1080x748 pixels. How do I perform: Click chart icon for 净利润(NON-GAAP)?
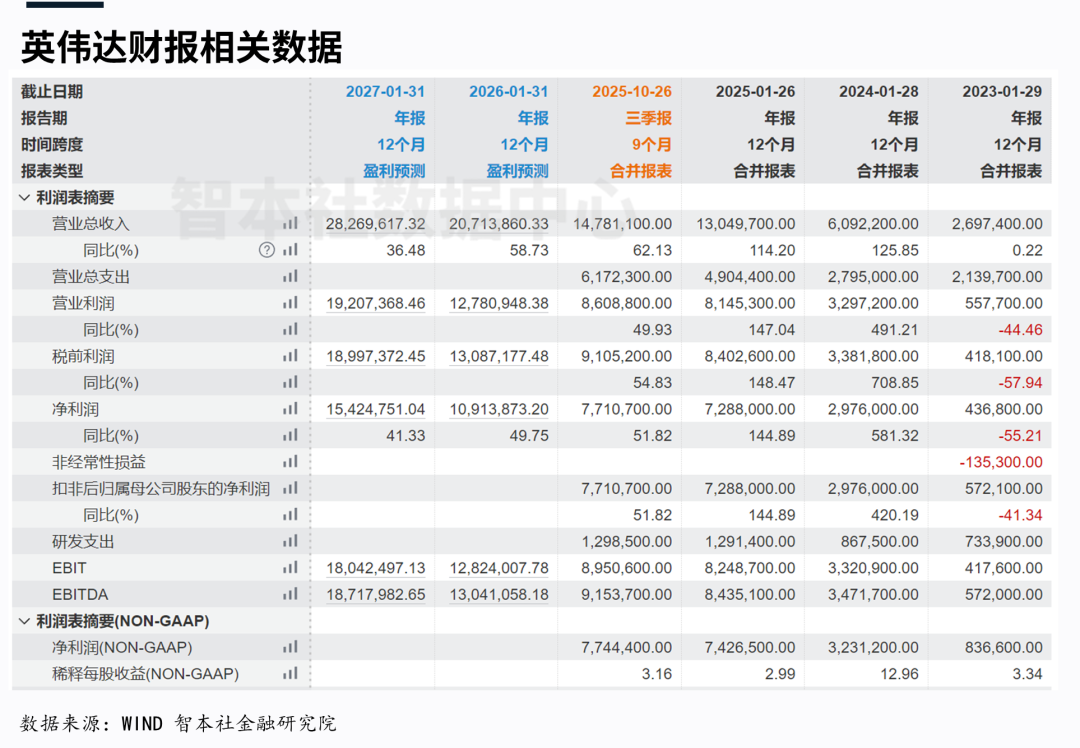(290, 648)
